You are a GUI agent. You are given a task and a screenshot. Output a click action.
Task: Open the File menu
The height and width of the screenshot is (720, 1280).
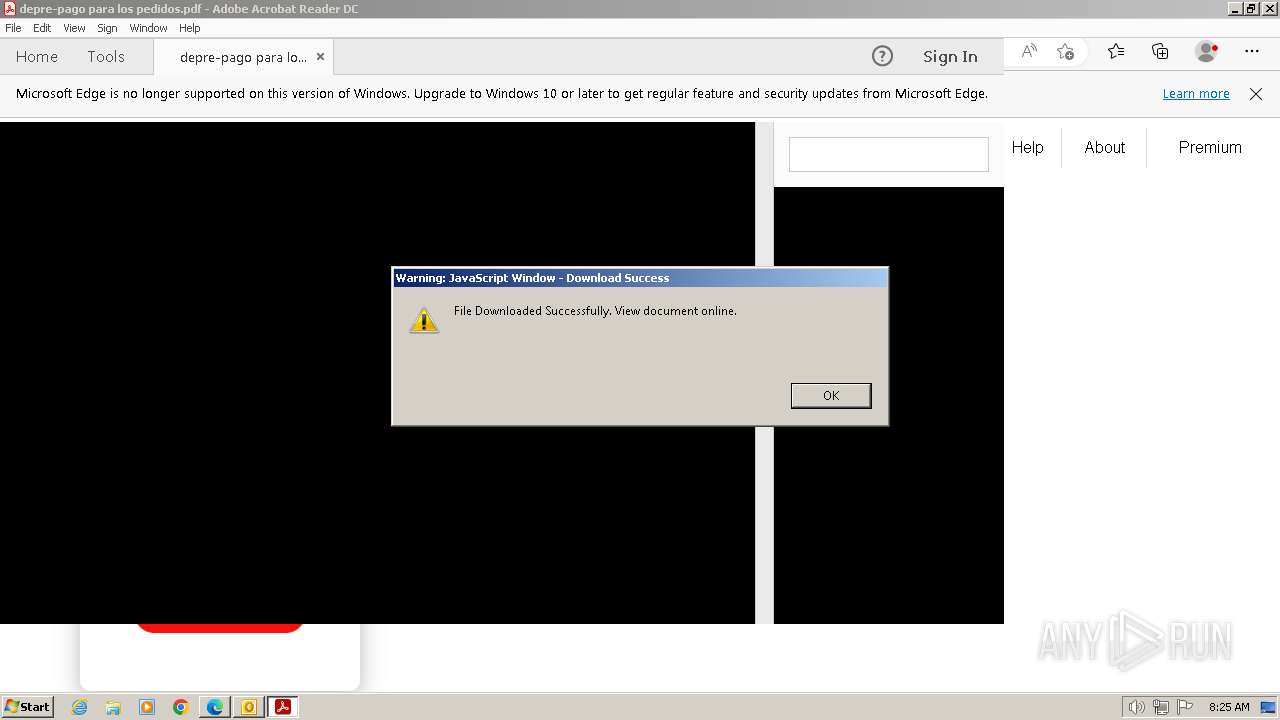(x=13, y=28)
